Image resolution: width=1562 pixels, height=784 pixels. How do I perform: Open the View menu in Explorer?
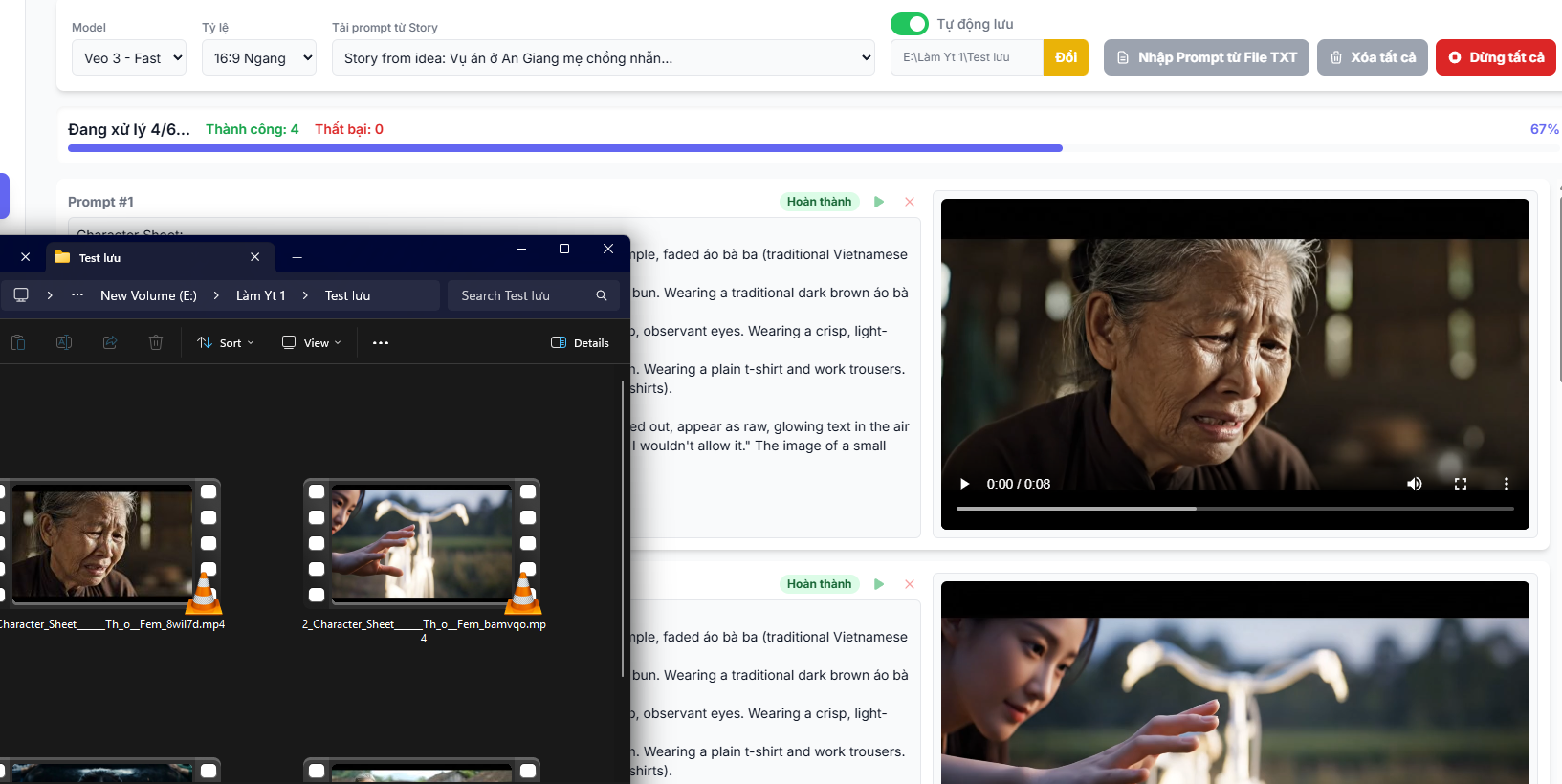312,342
